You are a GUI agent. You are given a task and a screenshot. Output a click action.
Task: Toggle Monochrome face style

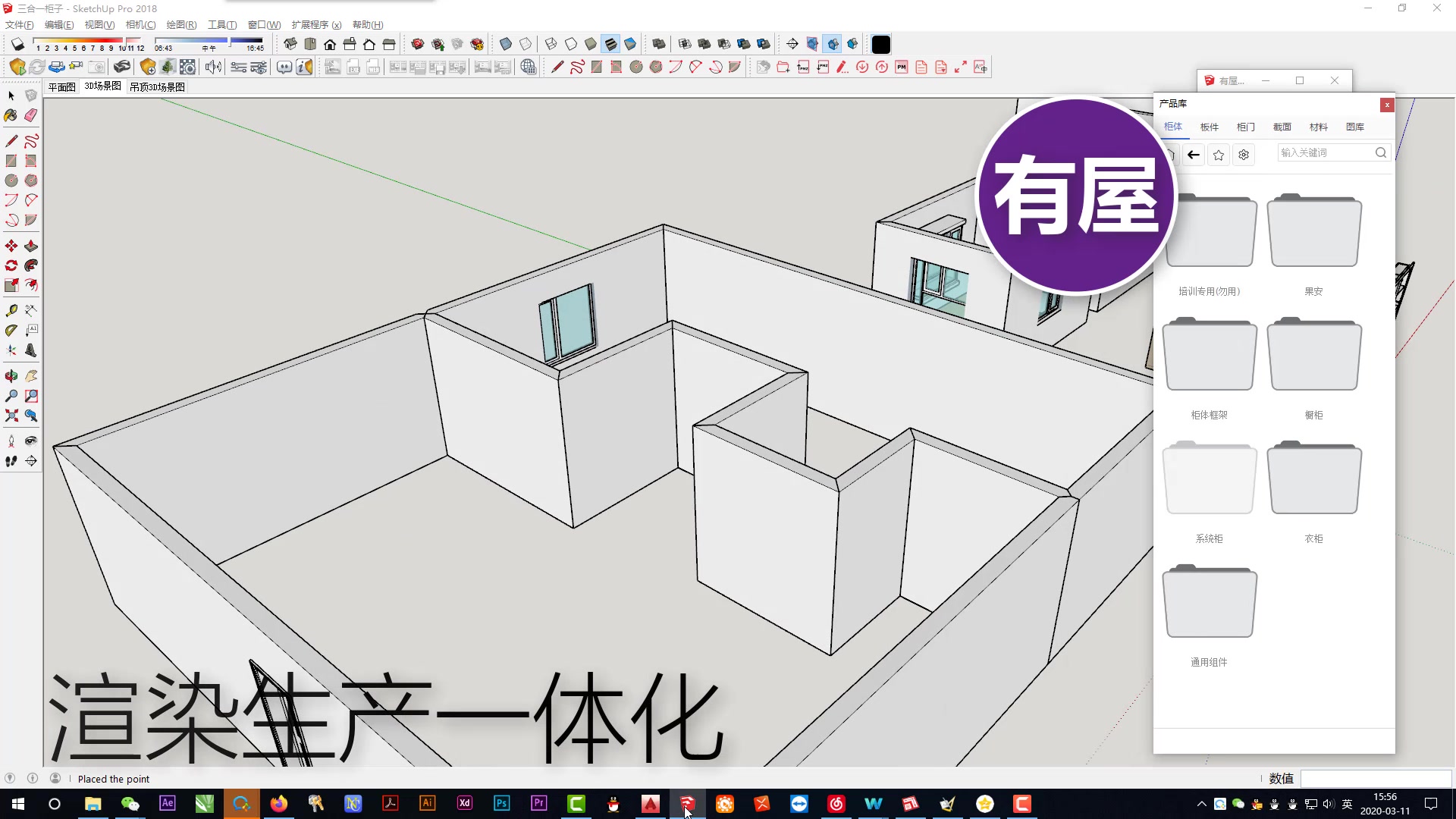(x=630, y=44)
